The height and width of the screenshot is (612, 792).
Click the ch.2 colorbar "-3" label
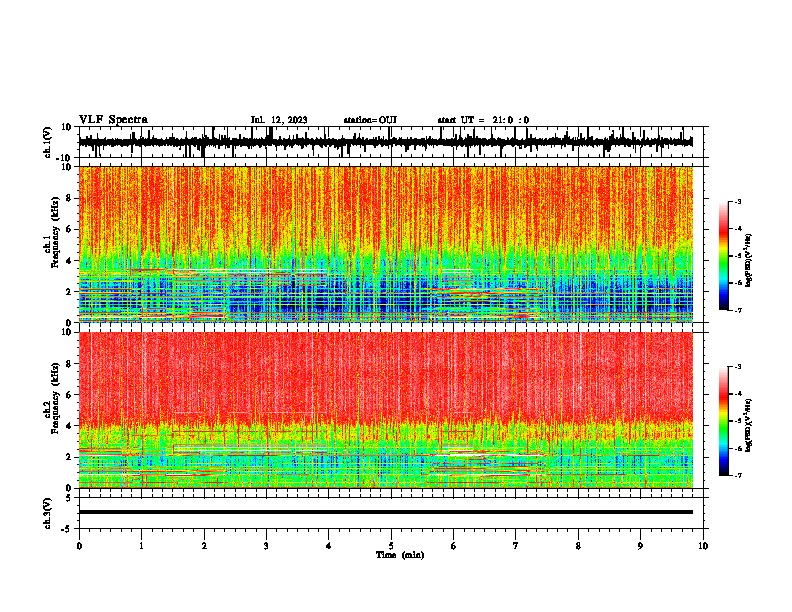[x=738, y=367]
